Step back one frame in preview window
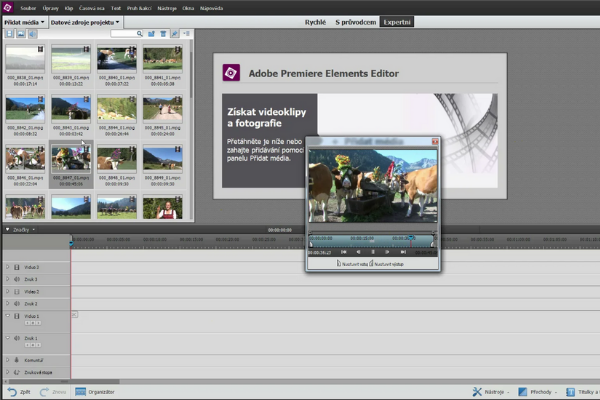This screenshot has height=400, width=600. tap(358, 252)
